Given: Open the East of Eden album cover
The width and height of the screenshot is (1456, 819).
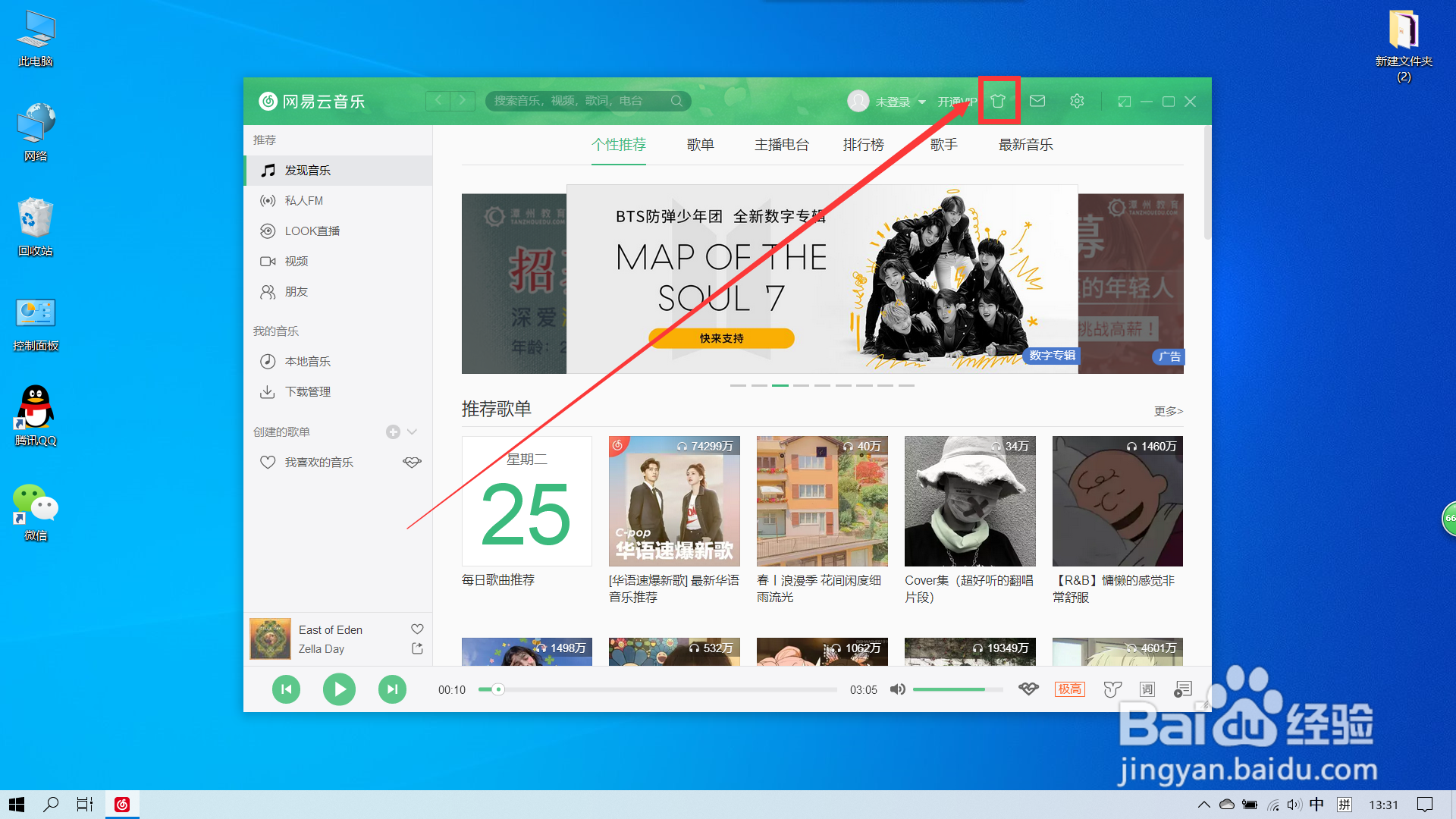Looking at the screenshot, I should click(x=270, y=639).
